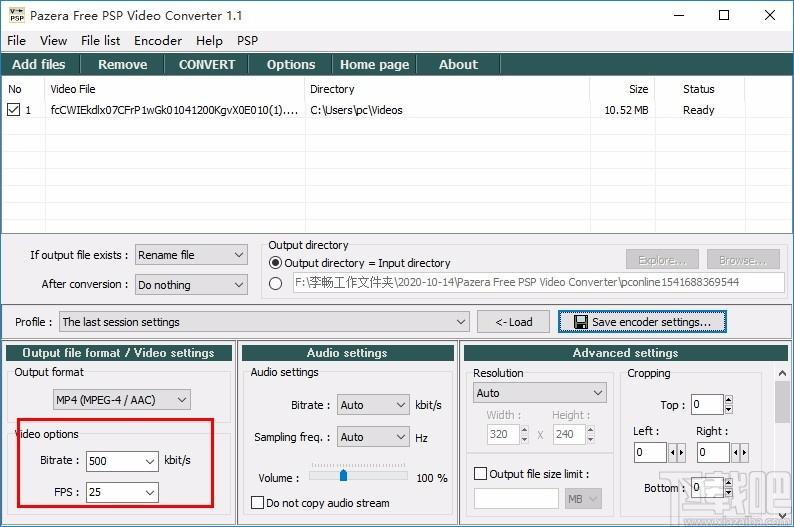Select the custom output path radio button
The image size is (794, 527).
(x=275, y=283)
